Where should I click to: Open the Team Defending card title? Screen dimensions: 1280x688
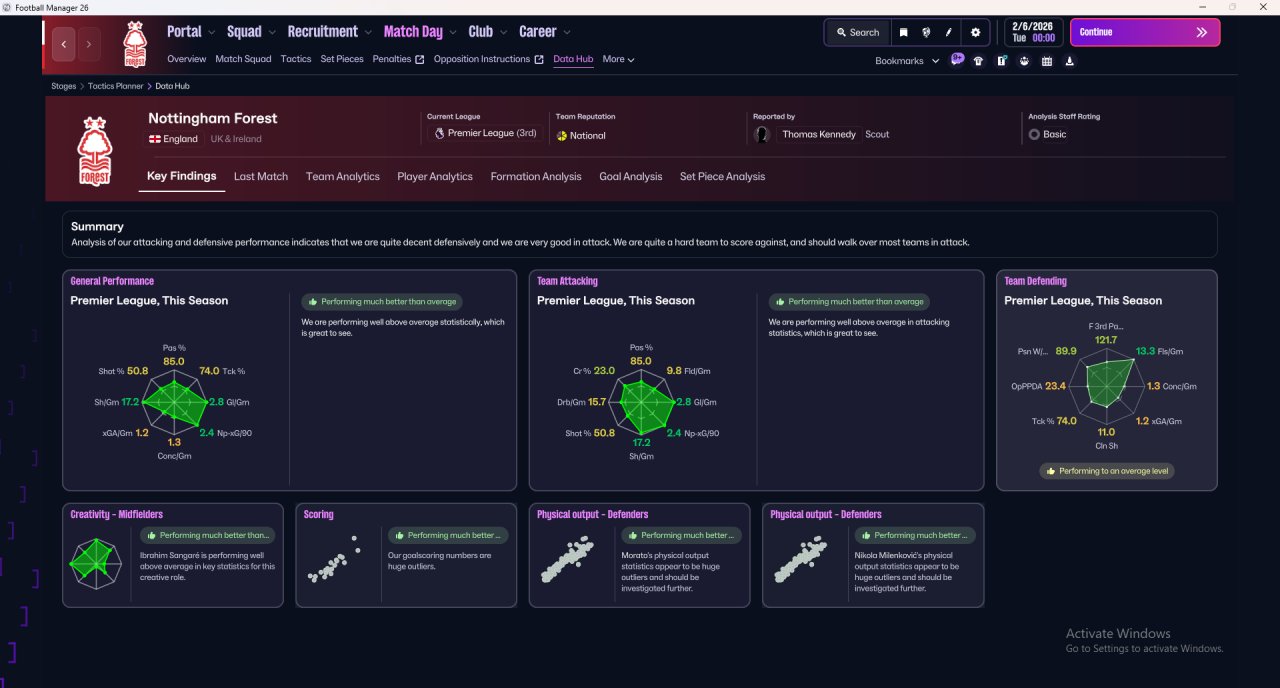coord(1035,281)
